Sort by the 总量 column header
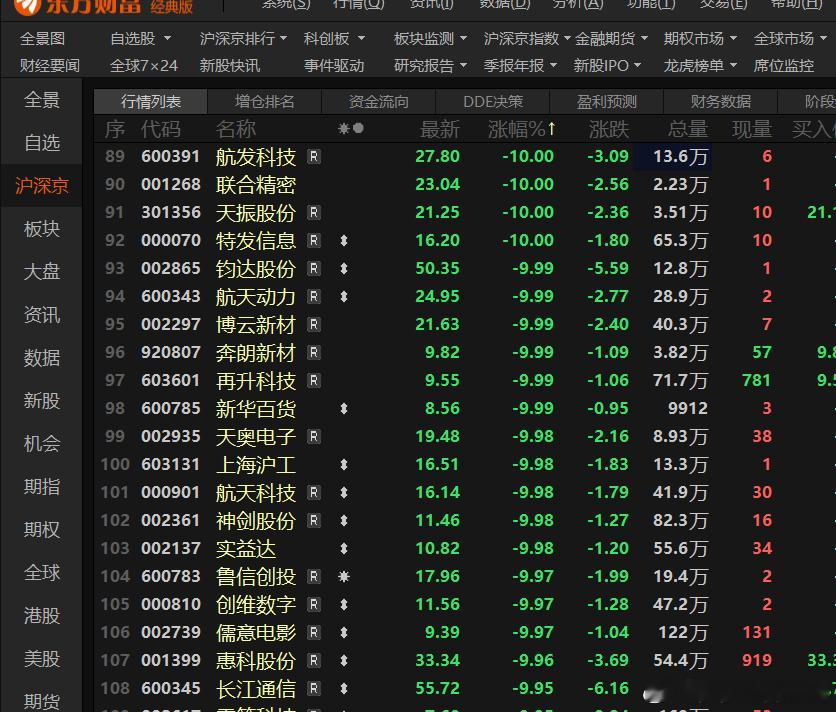 [688, 130]
